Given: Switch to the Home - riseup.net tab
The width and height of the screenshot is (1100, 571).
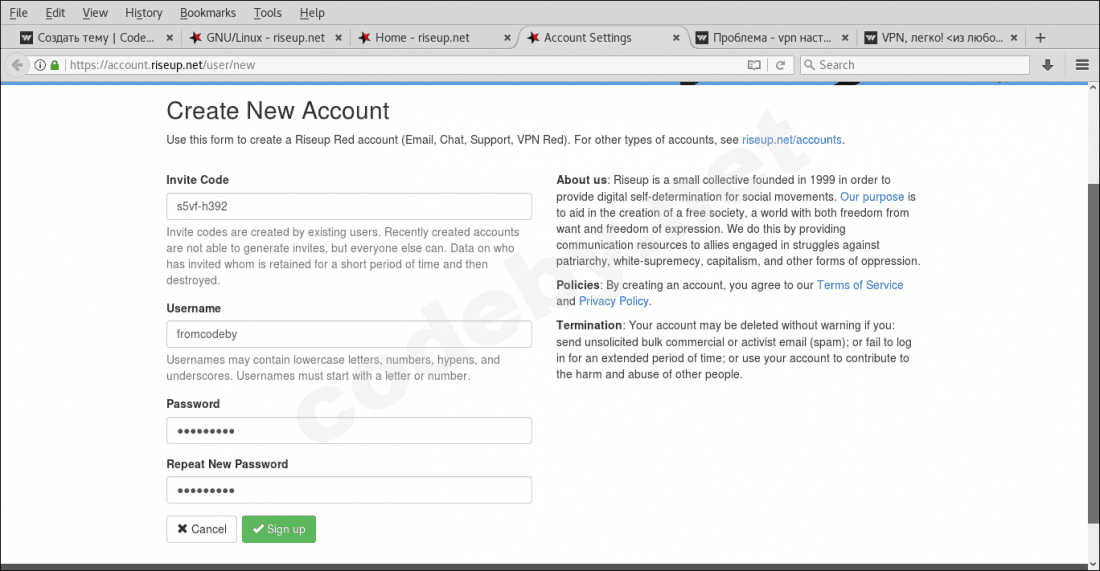Looking at the screenshot, I should (422, 38).
